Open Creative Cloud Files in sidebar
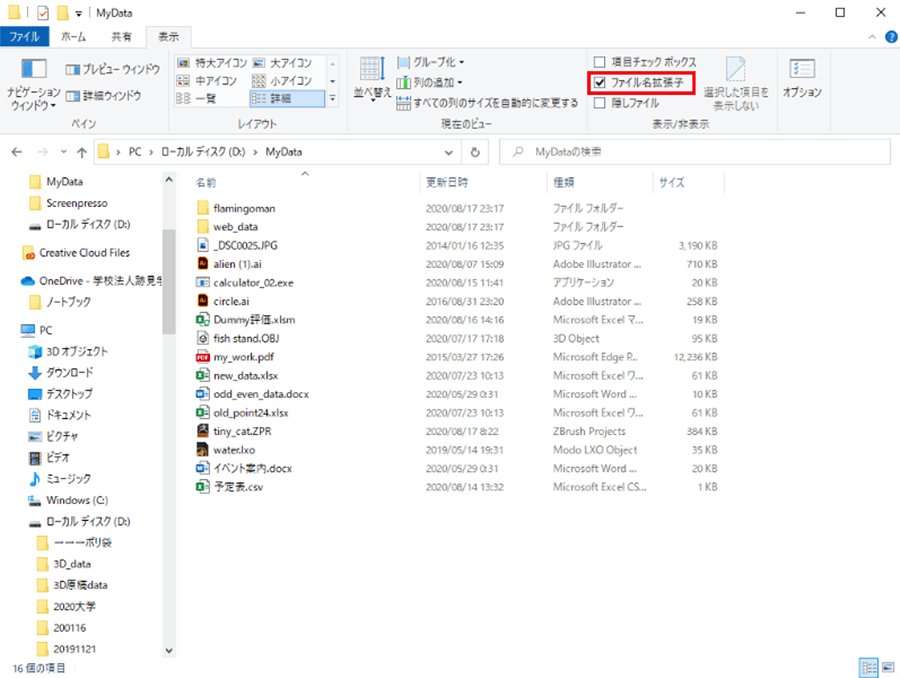 84,253
